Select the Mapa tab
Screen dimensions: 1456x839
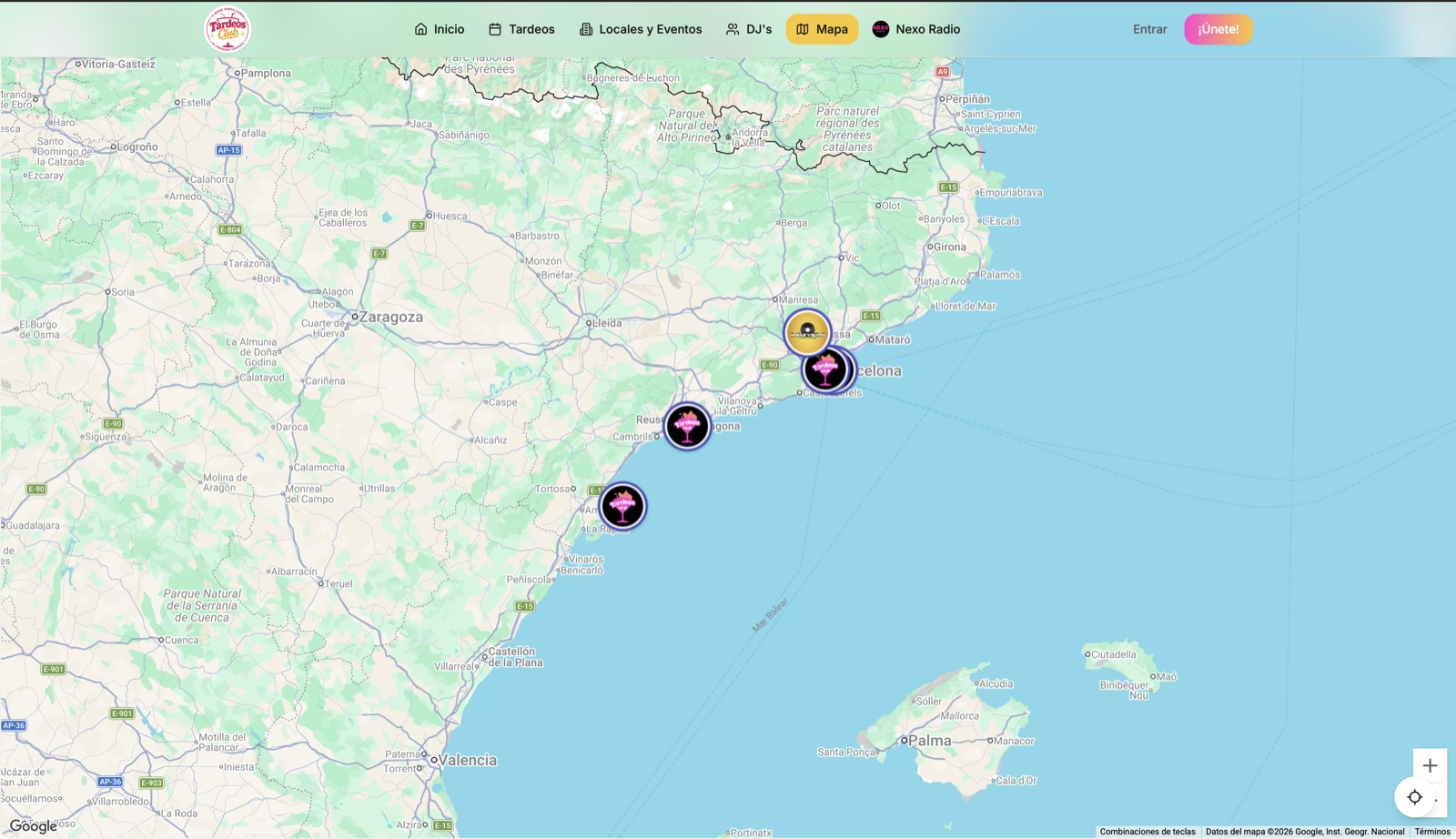coord(822,29)
